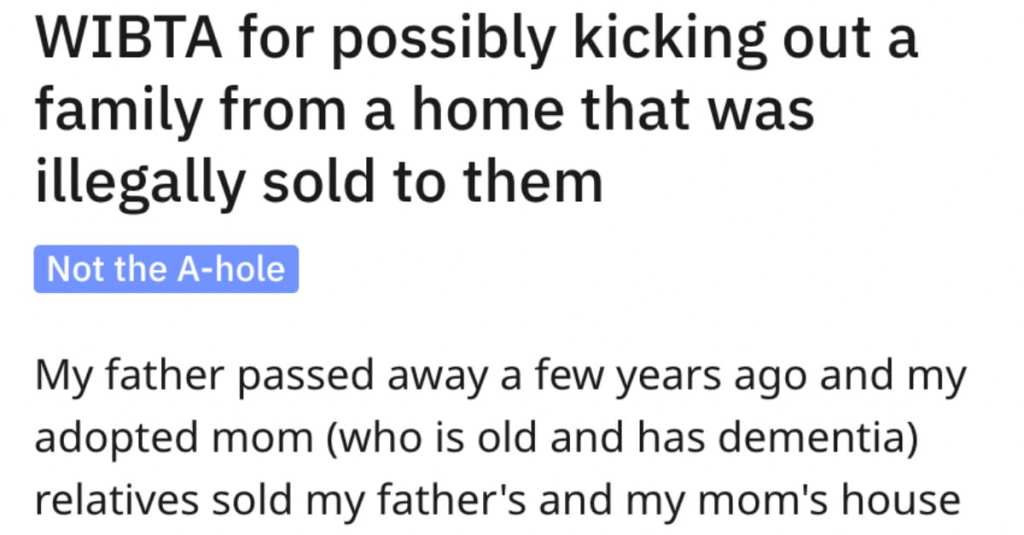This screenshot has width=1024, height=535.
Task: Click the "Not the A-hole" flair tag
Action: [166, 269]
